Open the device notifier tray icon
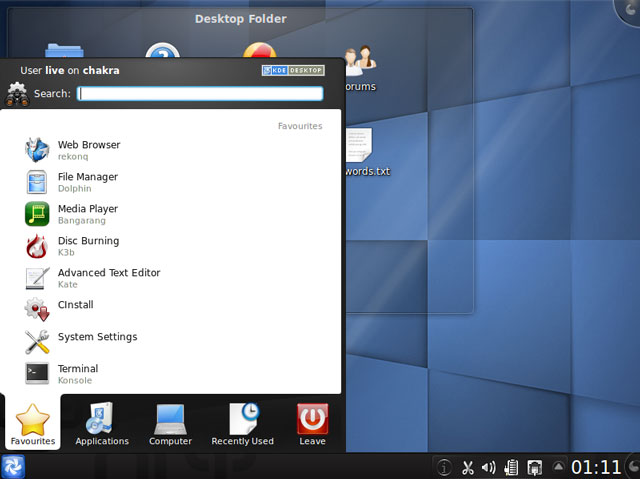The width and height of the screenshot is (640, 479). pos(511,468)
